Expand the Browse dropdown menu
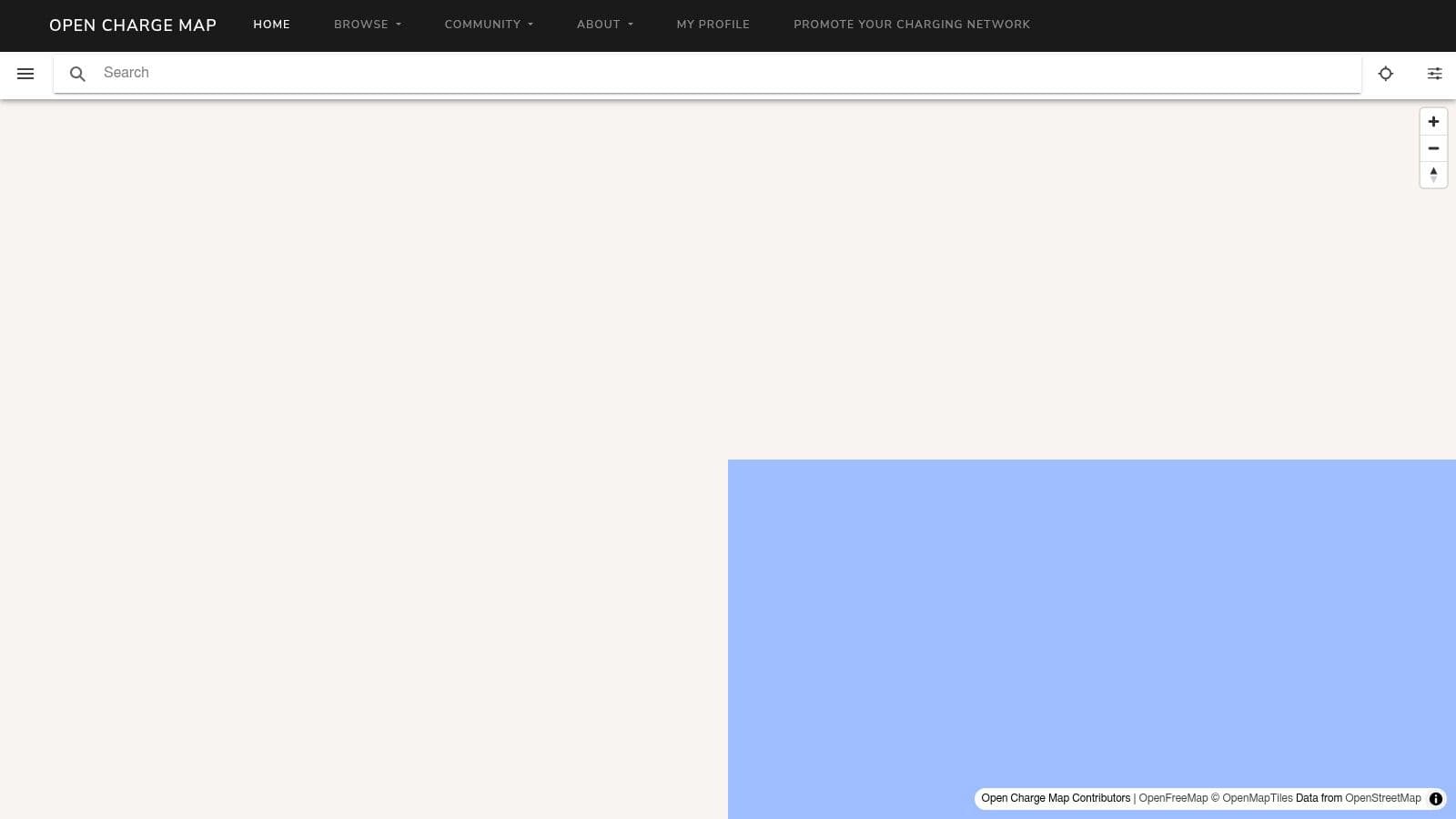Viewport: 1456px width, 819px height. (x=368, y=25)
